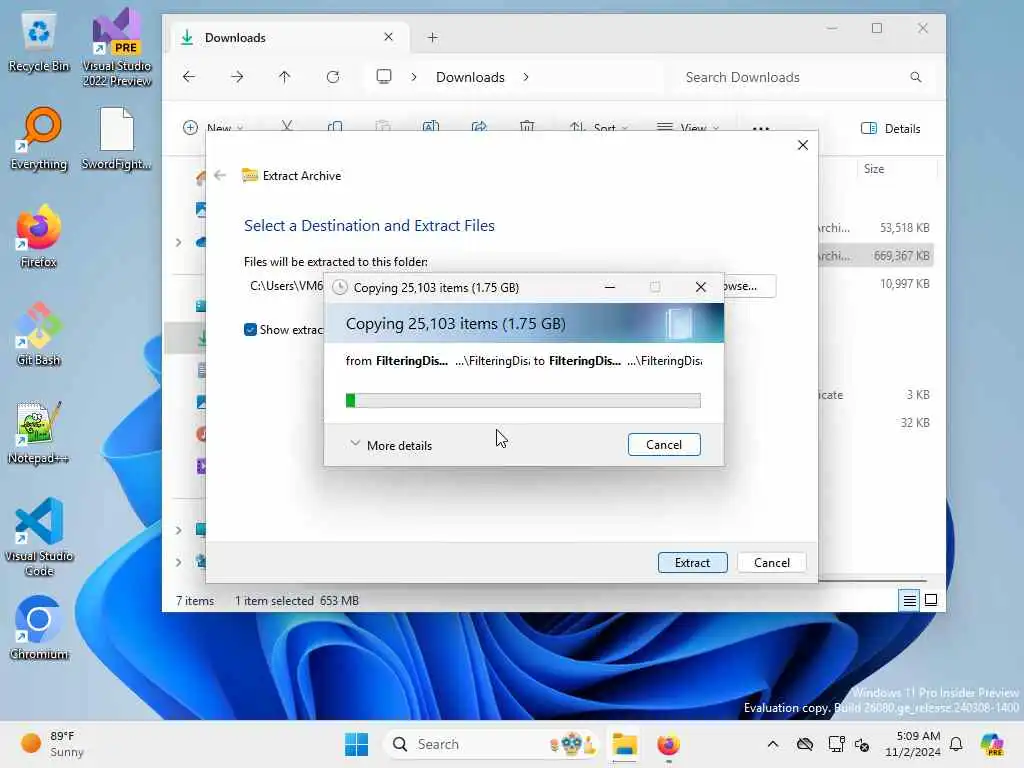Close the Extract Archive dialog

pos(803,145)
